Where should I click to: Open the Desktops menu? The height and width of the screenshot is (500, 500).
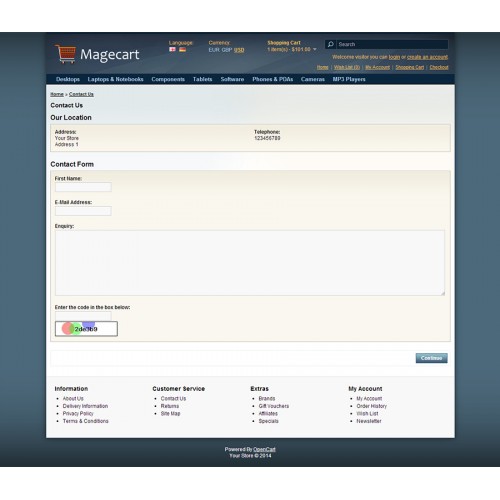[68, 79]
